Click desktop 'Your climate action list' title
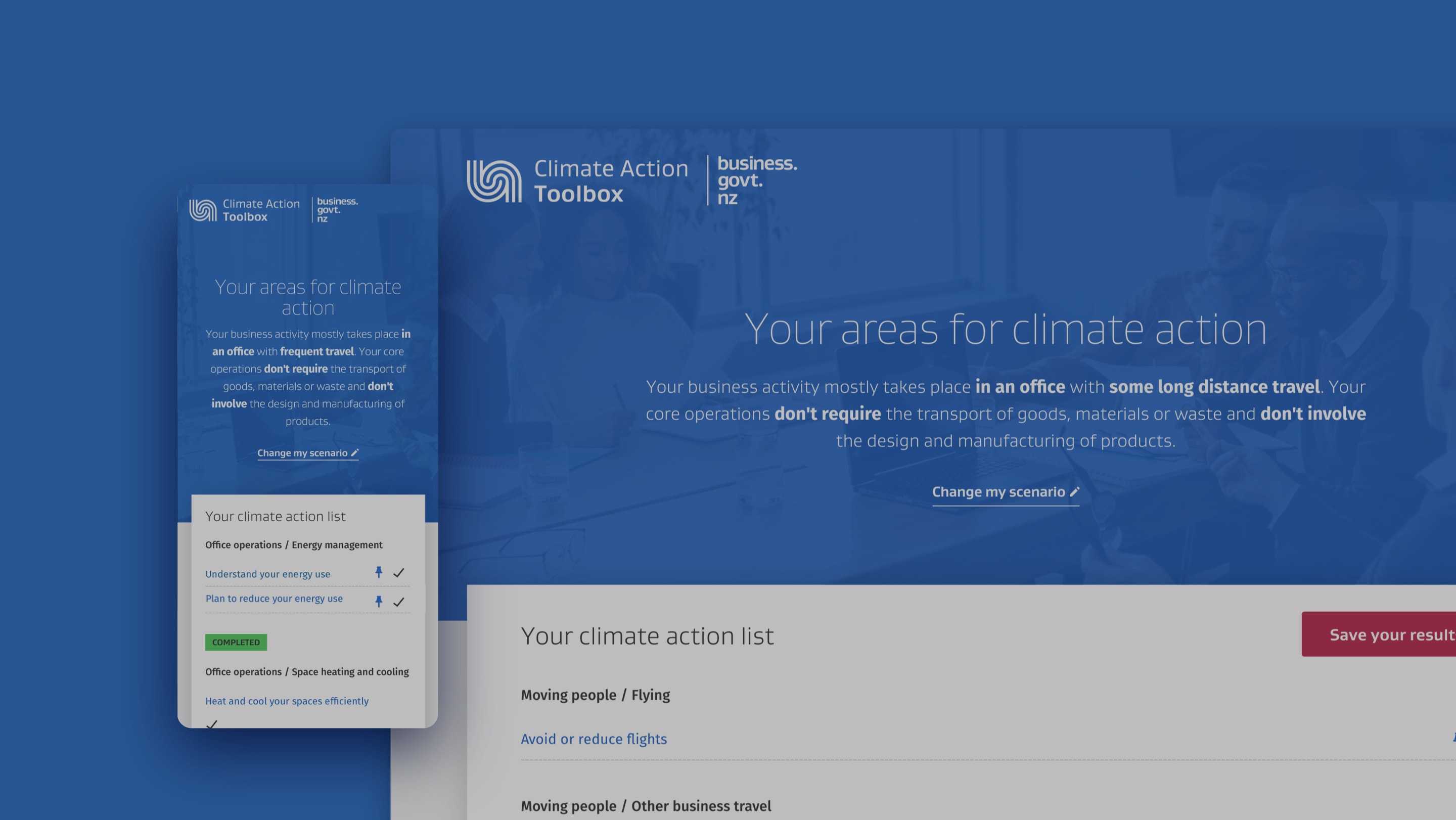Viewport: 1456px width, 820px height. point(647,636)
